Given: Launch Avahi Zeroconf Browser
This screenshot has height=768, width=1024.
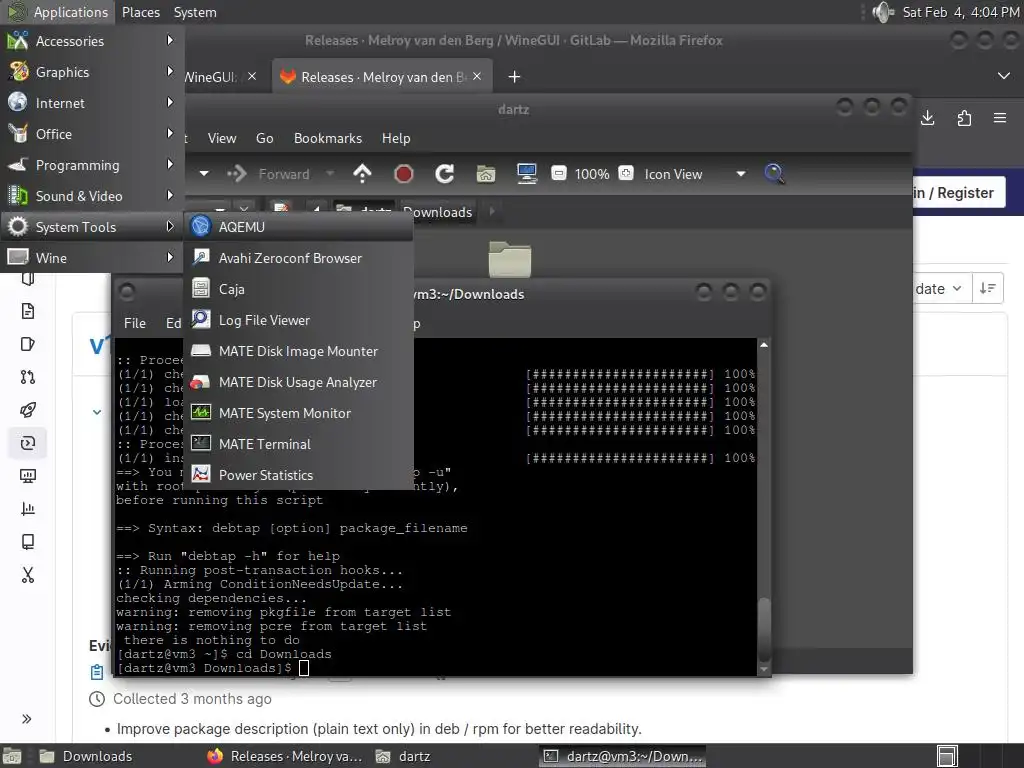Looking at the screenshot, I should (298, 258).
